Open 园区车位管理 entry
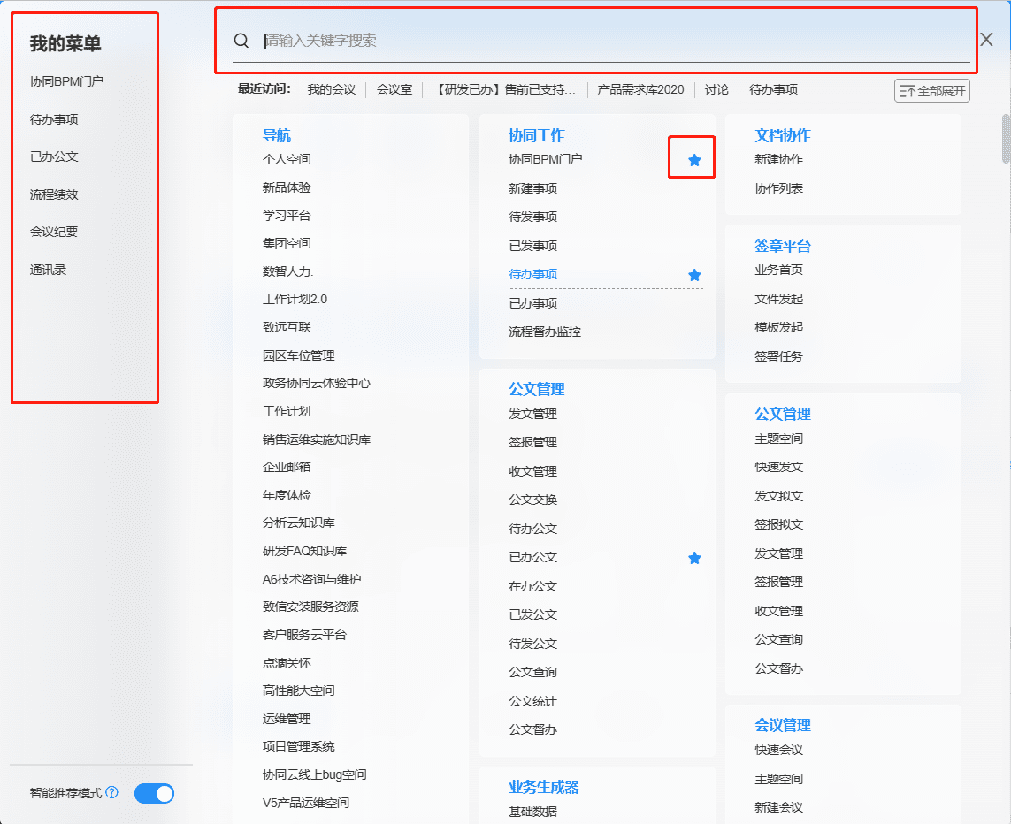This screenshot has height=825, width=1011. pos(299,356)
